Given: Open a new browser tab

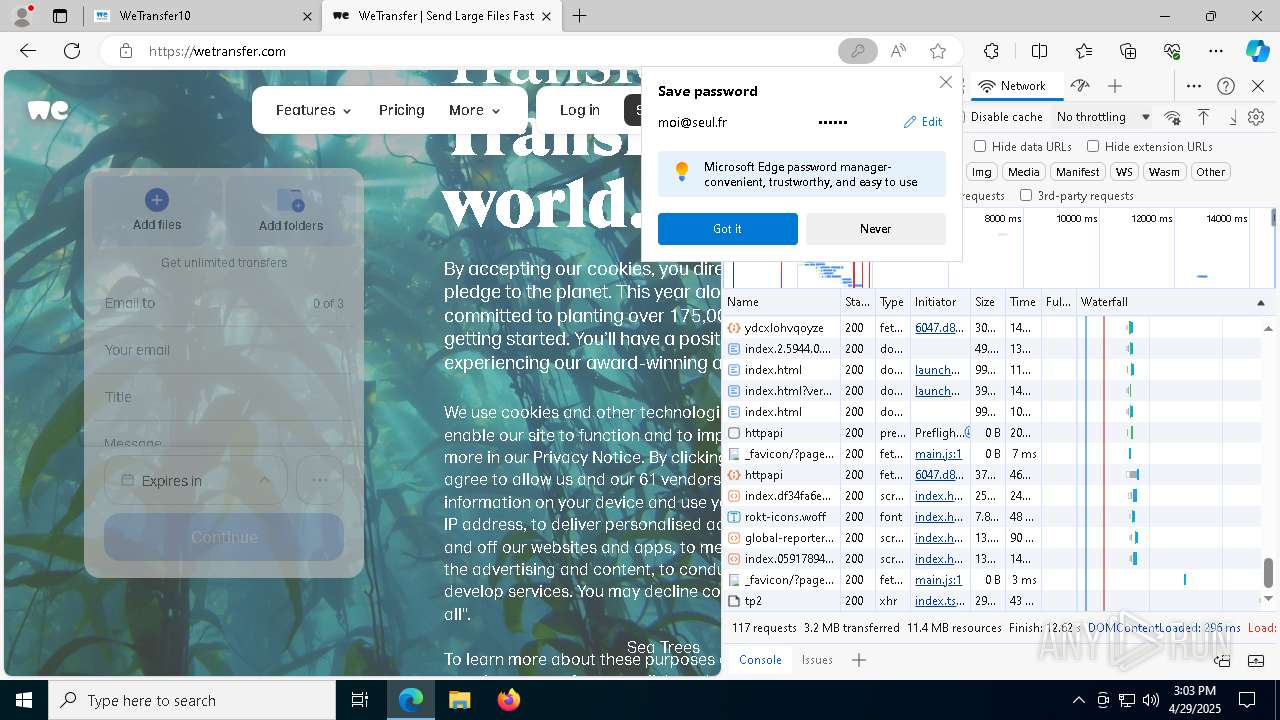Looking at the screenshot, I should point(579,16).
